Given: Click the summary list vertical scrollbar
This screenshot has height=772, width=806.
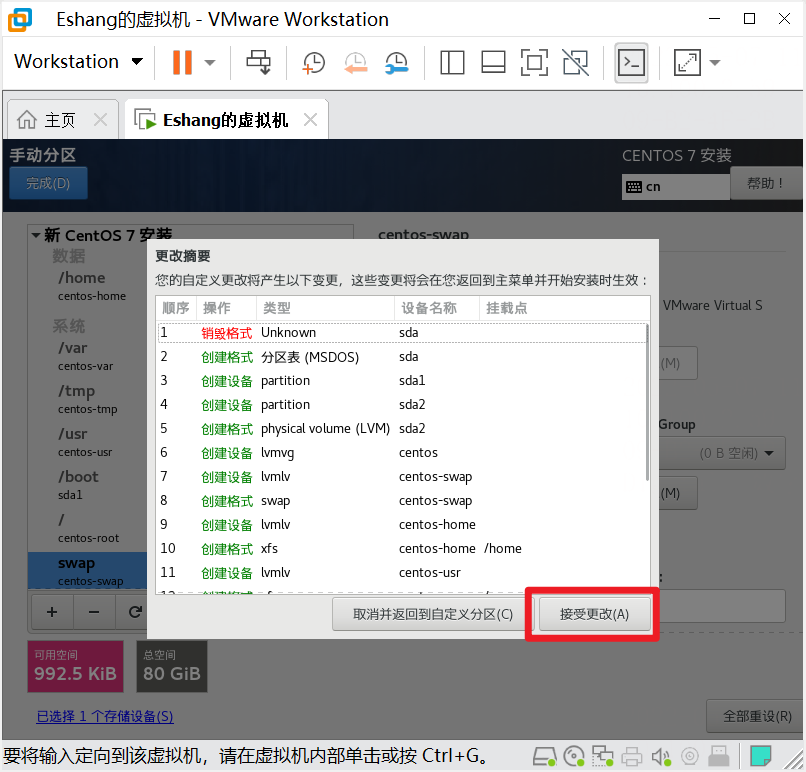Looking at the screenshot, I should point(647,403).
